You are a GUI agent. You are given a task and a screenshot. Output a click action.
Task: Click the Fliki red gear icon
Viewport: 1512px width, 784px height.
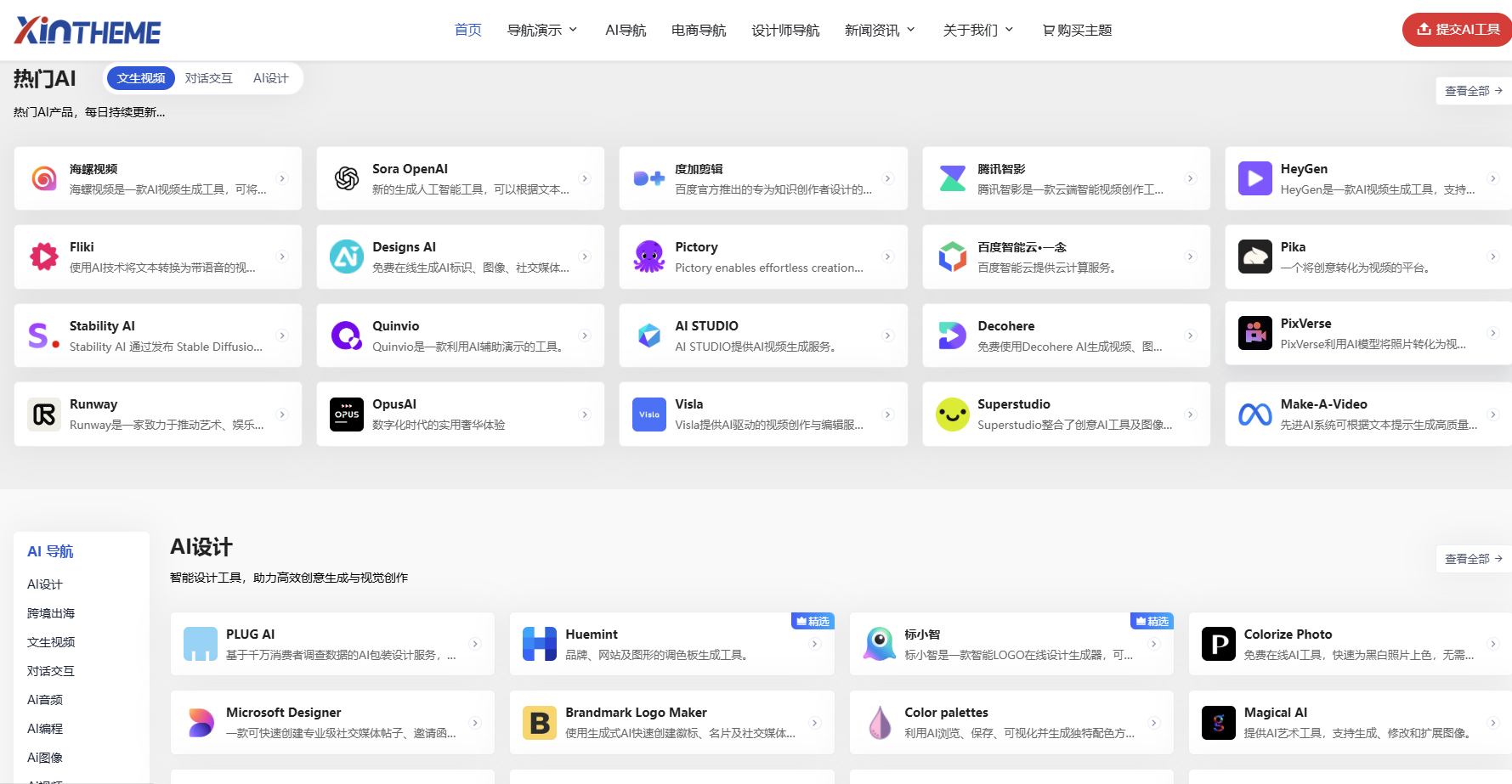click(44, 257)
